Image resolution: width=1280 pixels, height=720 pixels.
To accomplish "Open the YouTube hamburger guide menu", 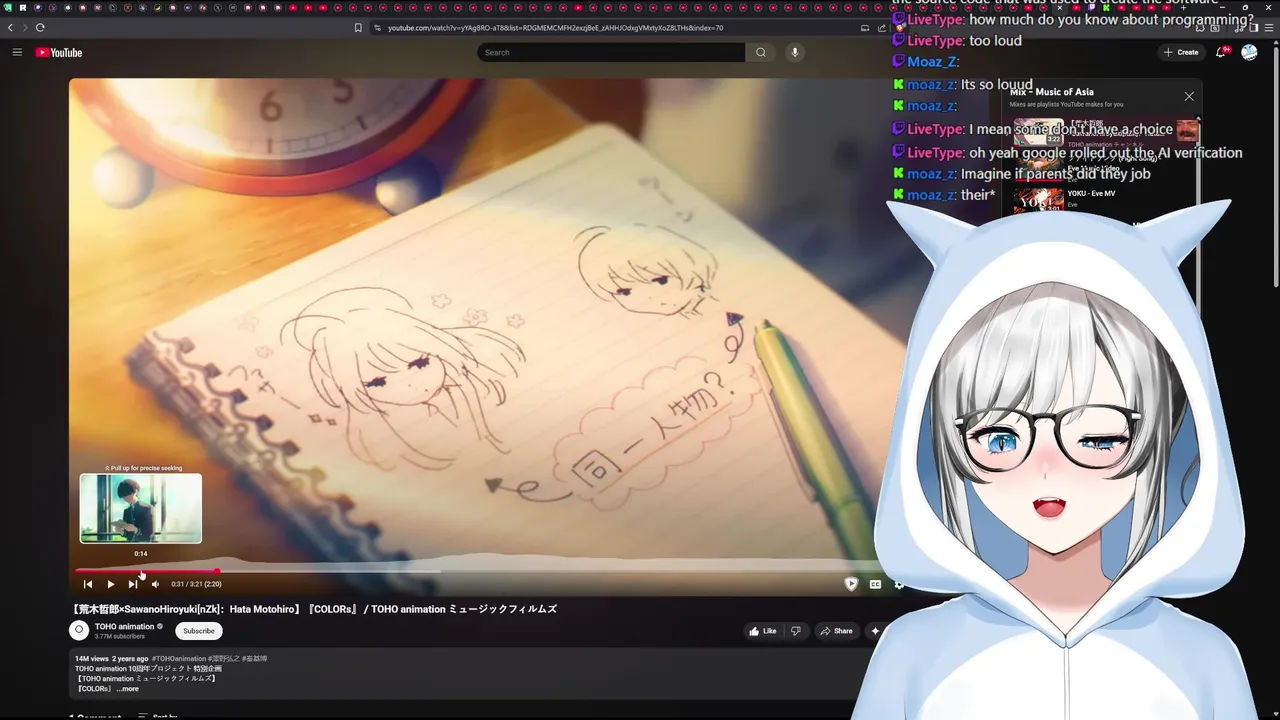I will (17, 52).
